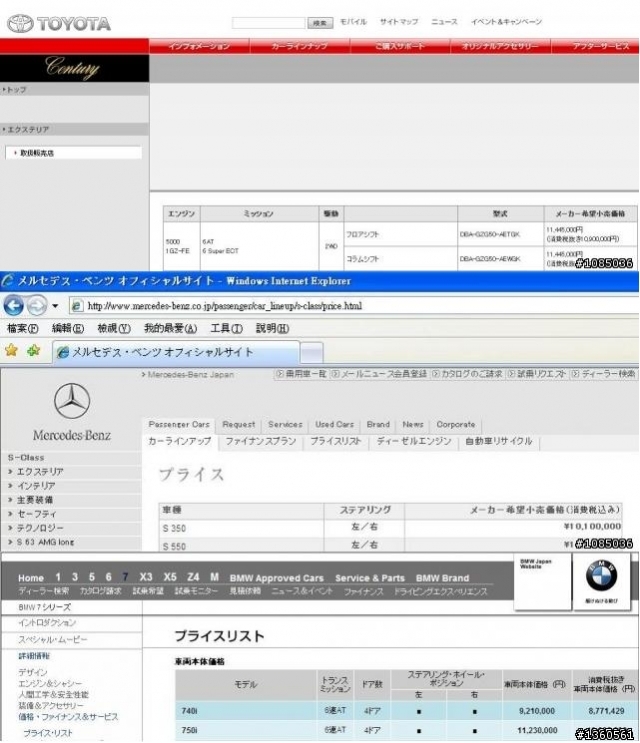Open the 檔案(F) menu
This screenshot has height=743, width=640.
[22, 328]
